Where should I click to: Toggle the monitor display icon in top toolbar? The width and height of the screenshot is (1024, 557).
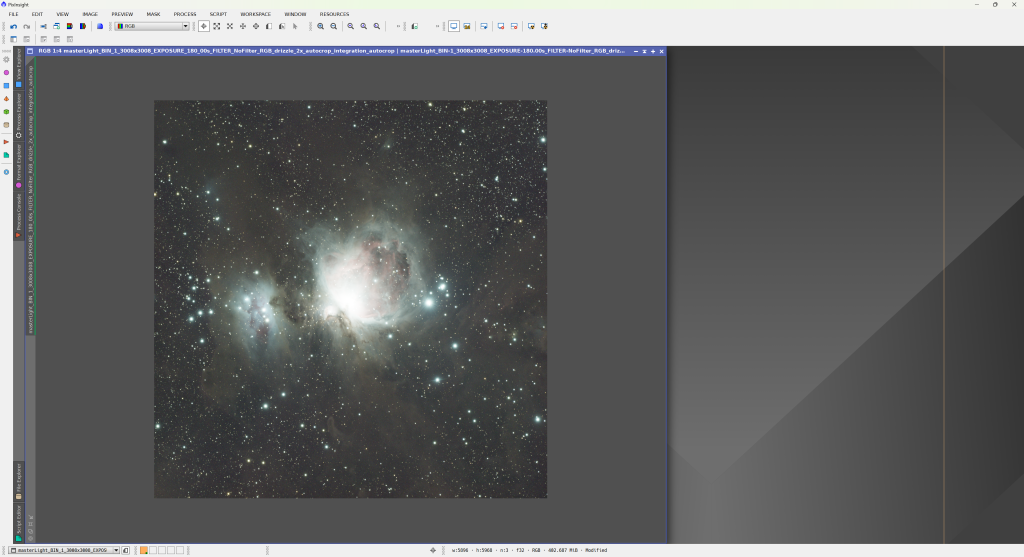[454, 26]
